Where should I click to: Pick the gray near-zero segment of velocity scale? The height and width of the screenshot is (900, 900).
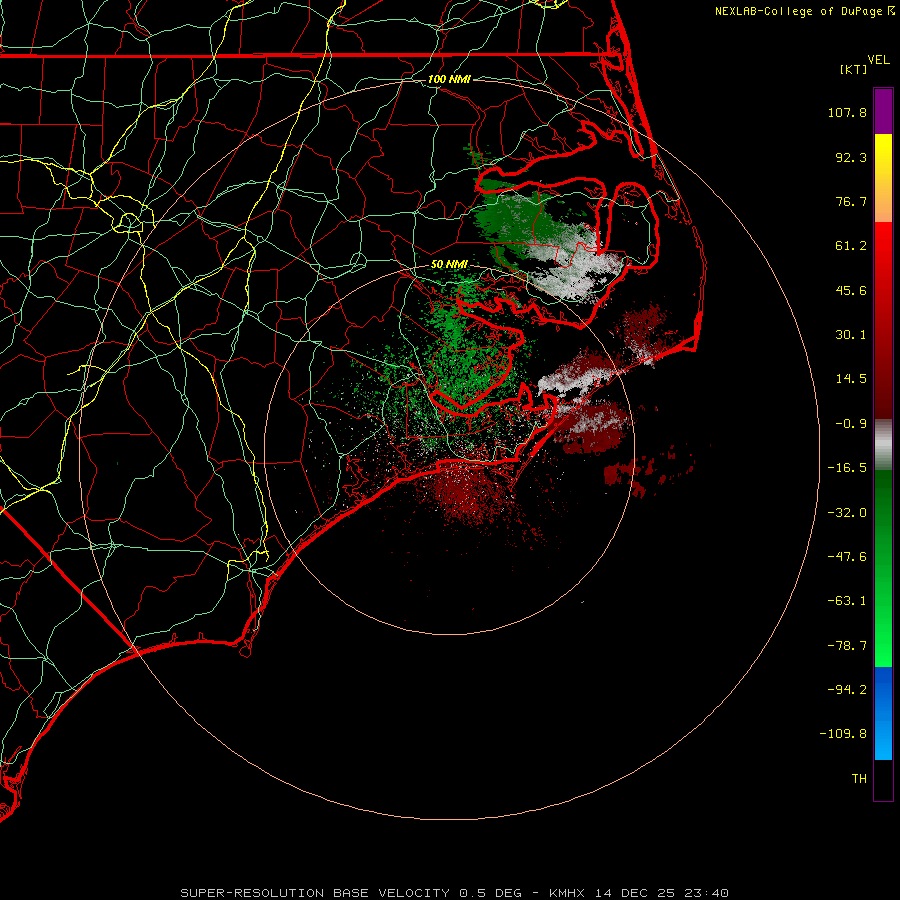pyautogui.click(x=883, y=445)
